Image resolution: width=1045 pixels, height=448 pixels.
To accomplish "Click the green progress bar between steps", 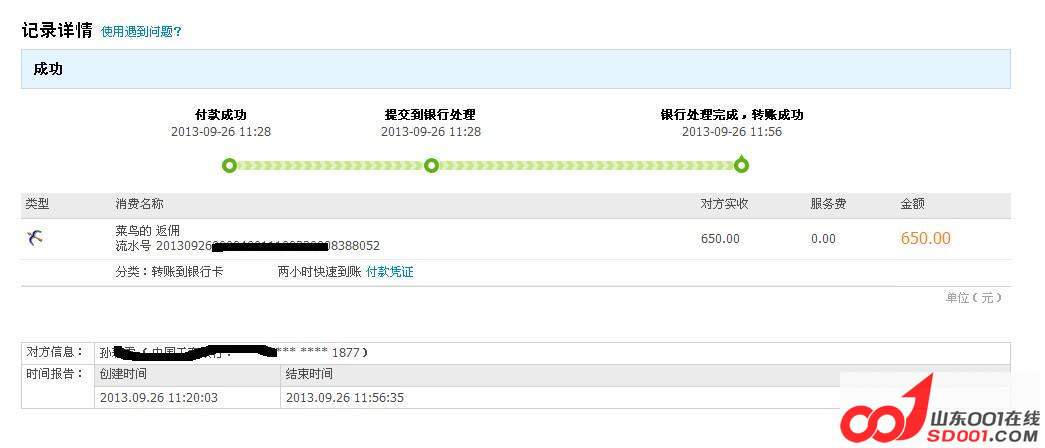I will pos(586,165).
